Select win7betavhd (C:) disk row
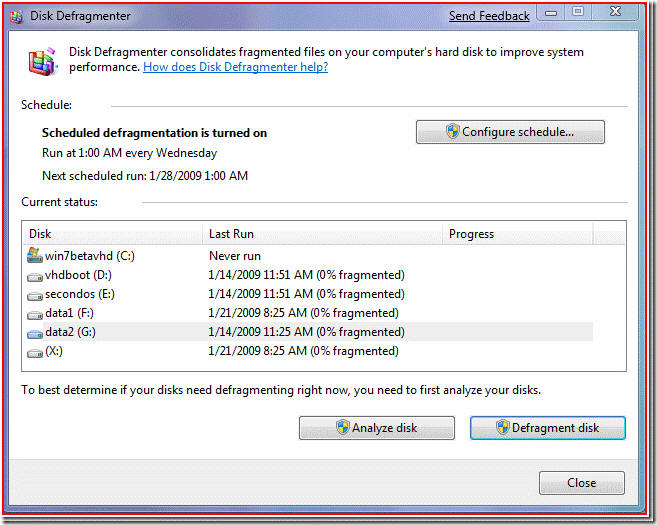 (308, 256)
